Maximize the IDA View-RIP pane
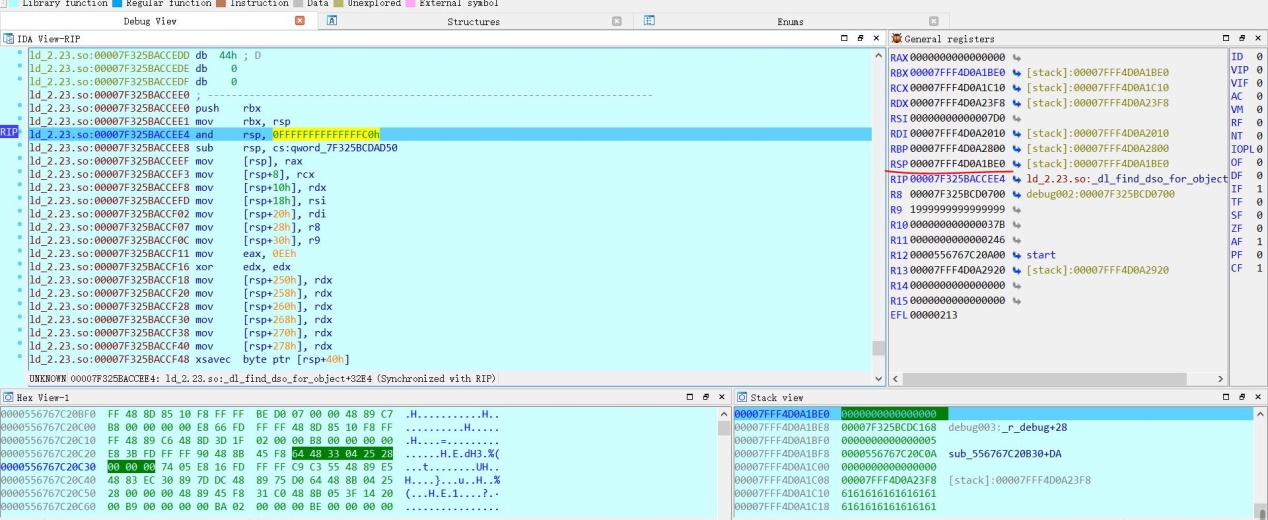 click(844, 39)
